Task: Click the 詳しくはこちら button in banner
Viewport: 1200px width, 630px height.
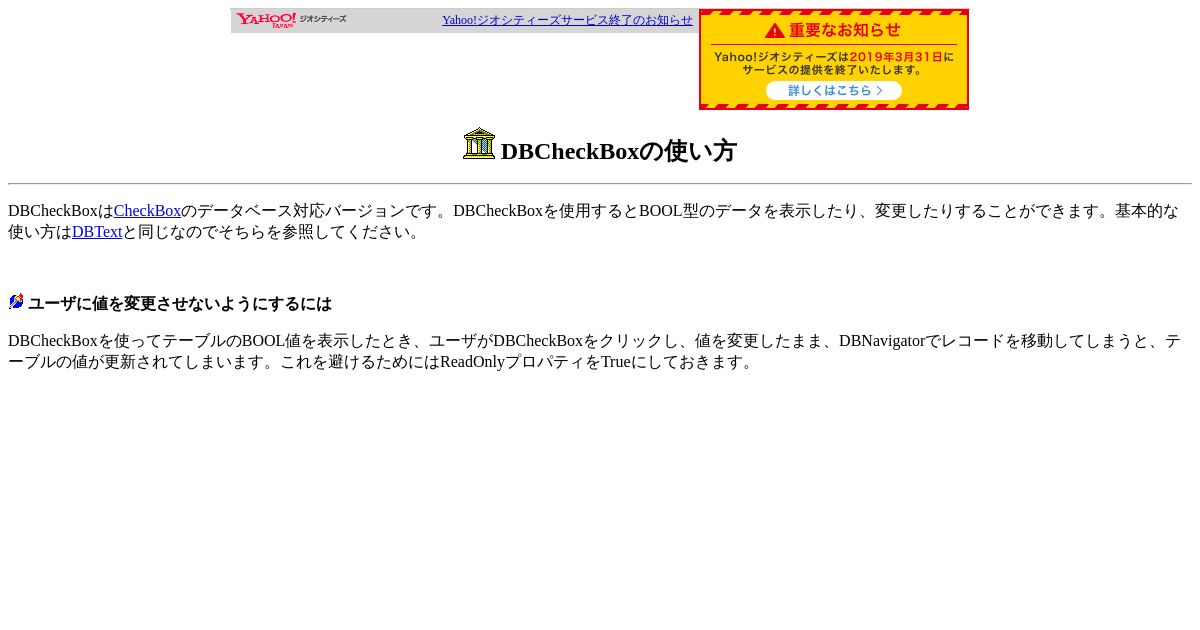Action: click(x=834, y=90)
